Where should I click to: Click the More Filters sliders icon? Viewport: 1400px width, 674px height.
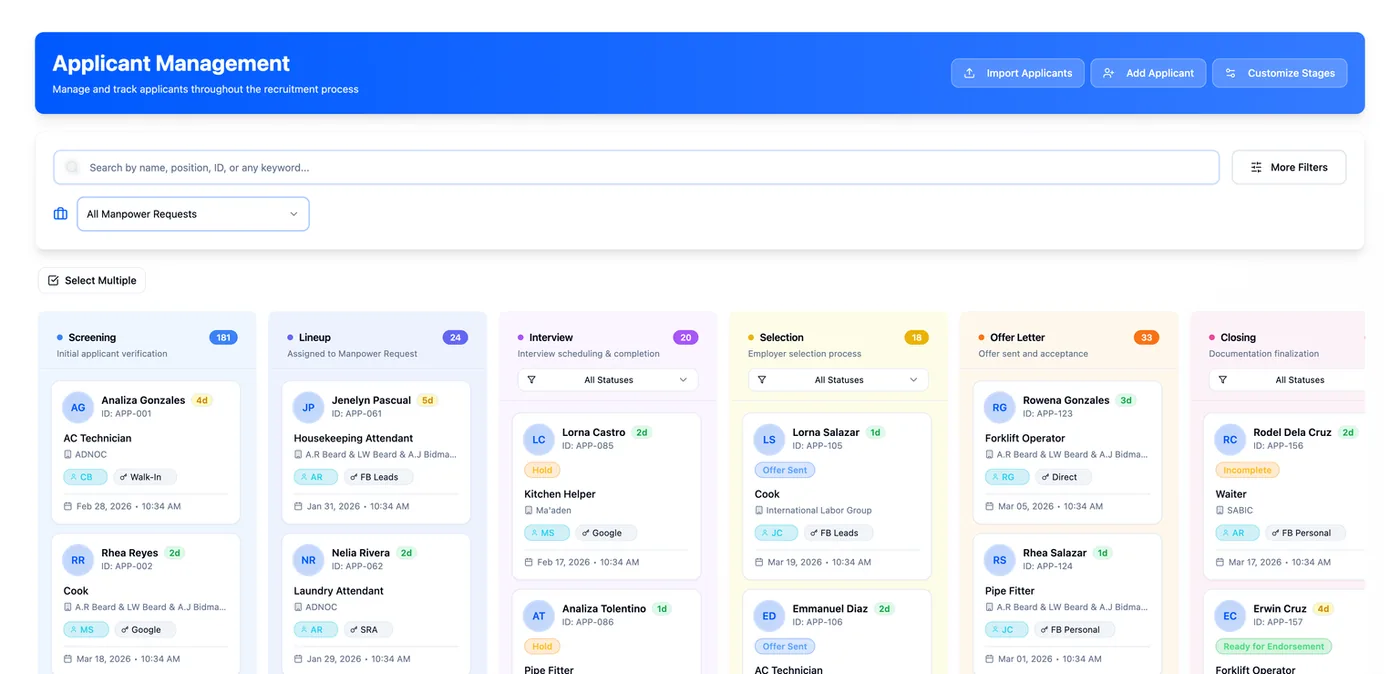(x=1256, y=167)
